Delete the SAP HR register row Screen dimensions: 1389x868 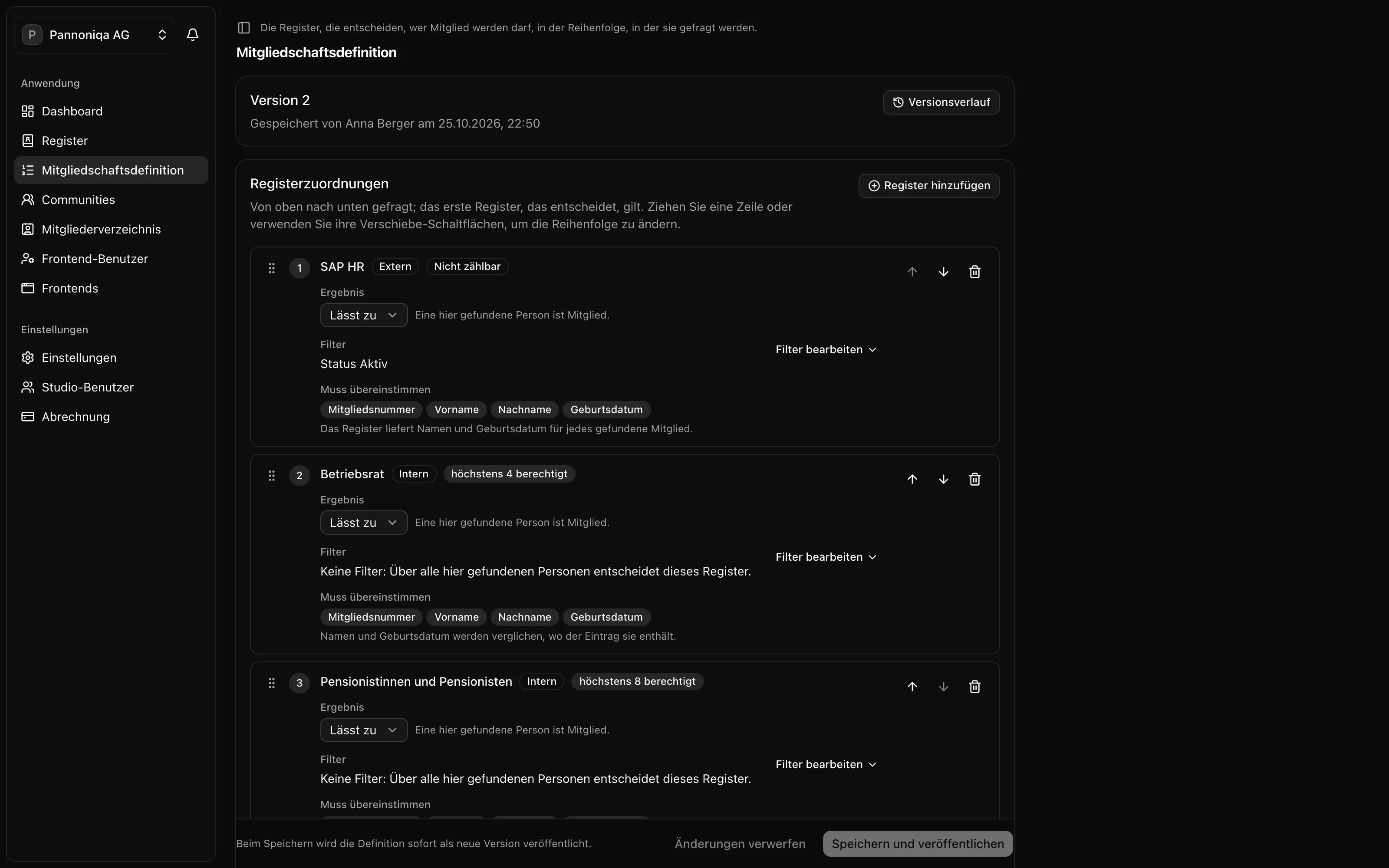(974, 272)
